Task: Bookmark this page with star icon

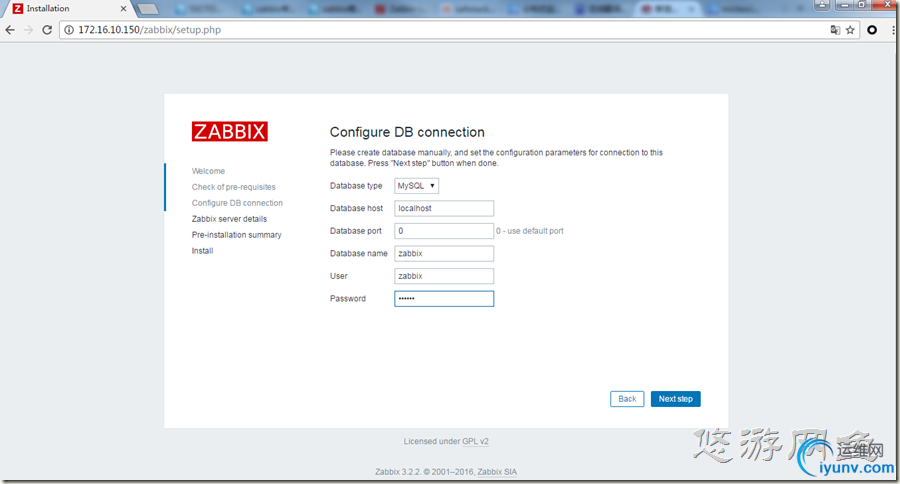Action: point(850,30)
